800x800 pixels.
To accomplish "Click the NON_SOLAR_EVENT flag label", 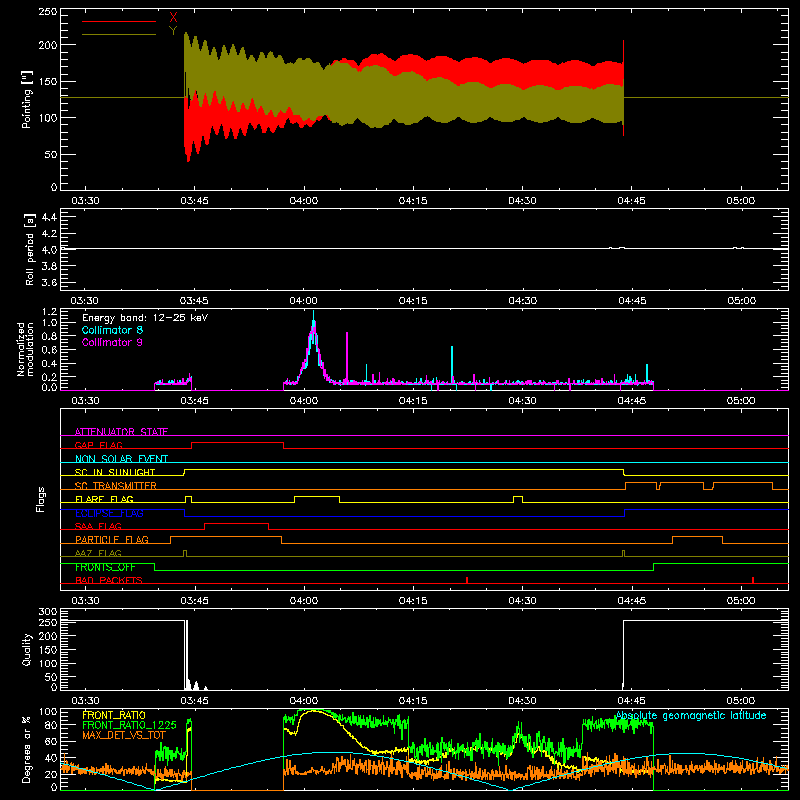I will coord(121,459).
